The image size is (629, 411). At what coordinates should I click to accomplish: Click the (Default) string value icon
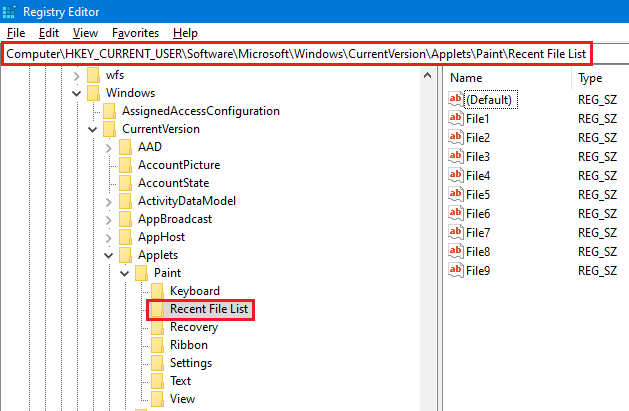pos(456,99)
